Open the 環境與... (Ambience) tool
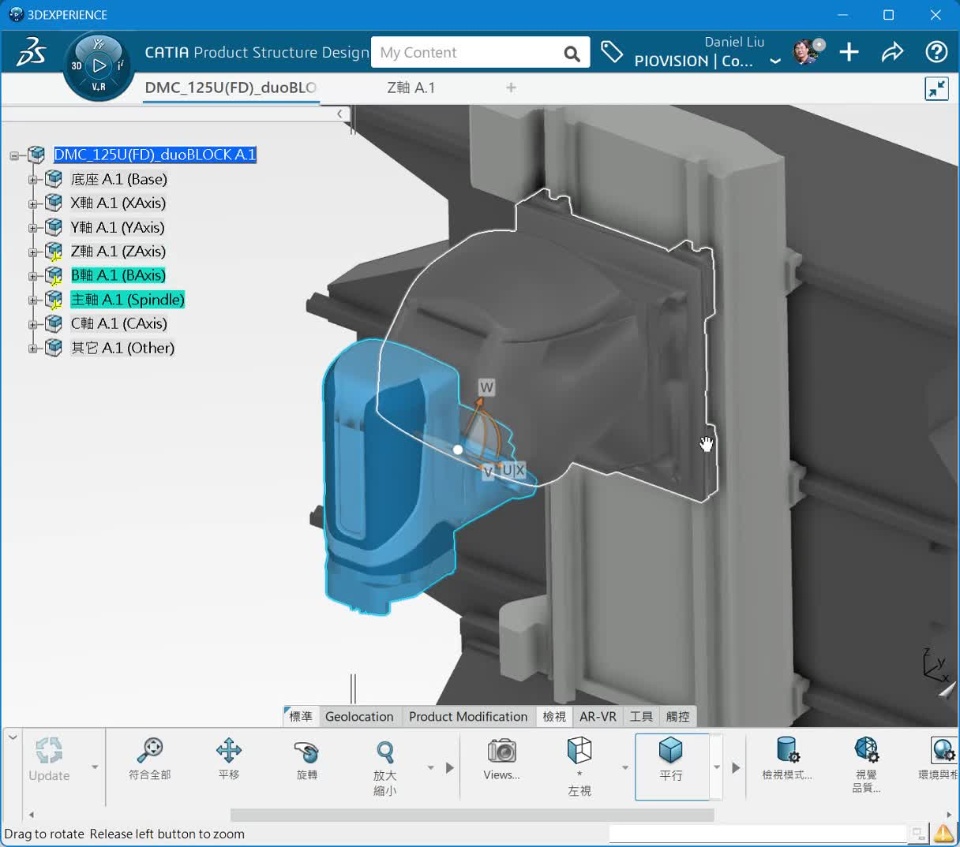This screenshot has width=960, height=847. [939, 759]
